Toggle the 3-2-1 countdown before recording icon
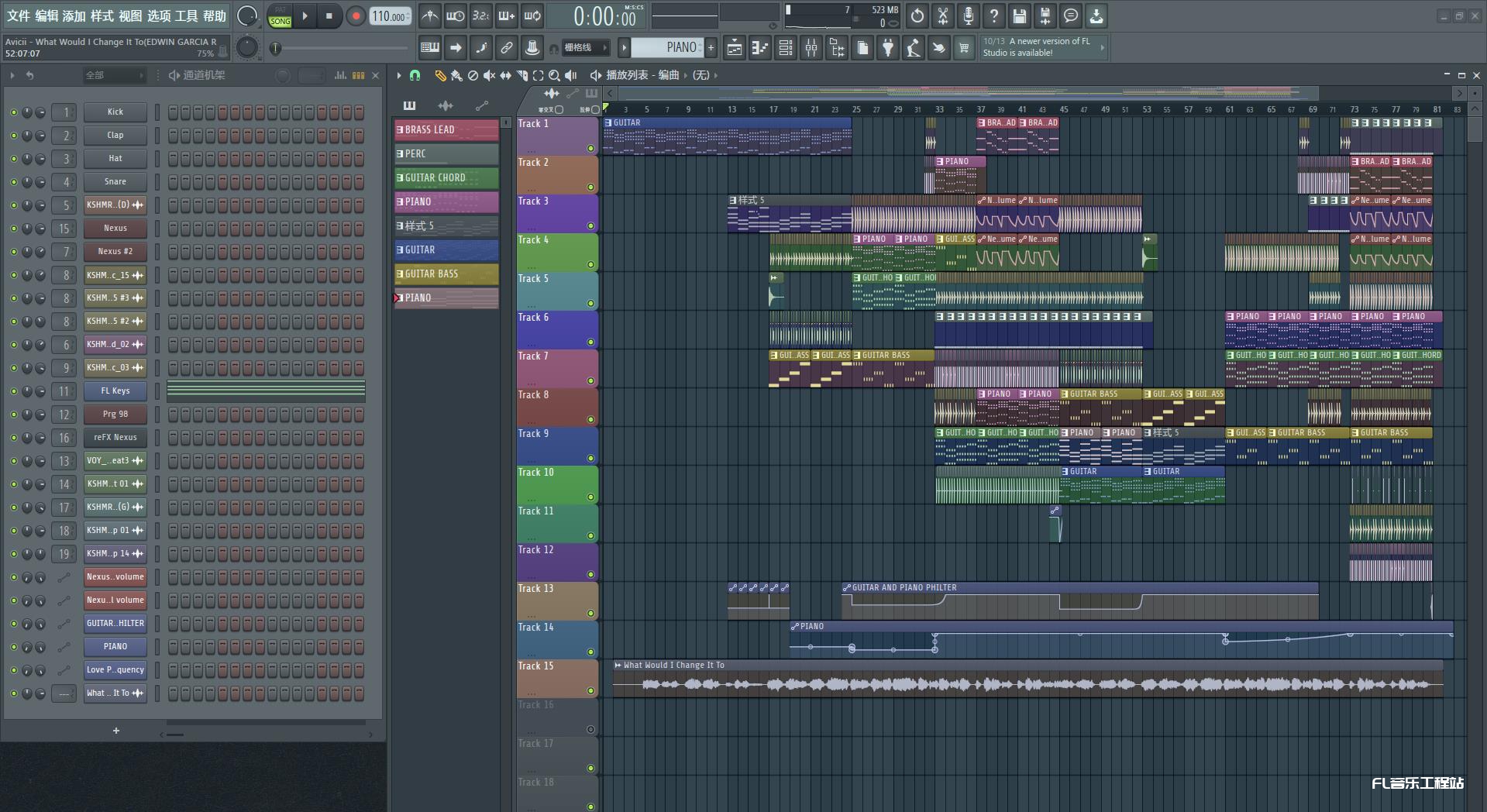Image resolution: width=1487 pixels, height=812 pixels. click(x=481, y=15)
